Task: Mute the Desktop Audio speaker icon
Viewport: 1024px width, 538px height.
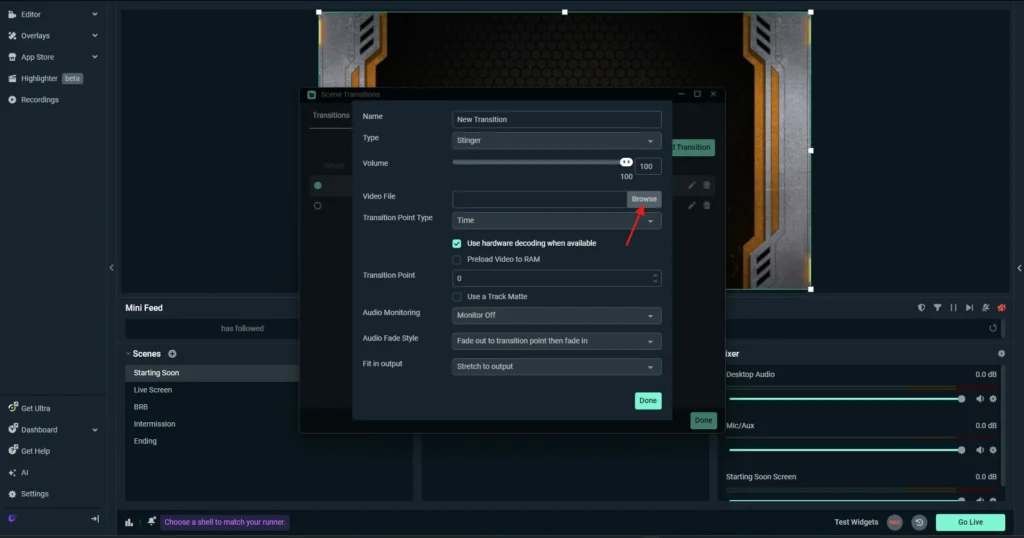Action: 980,399
